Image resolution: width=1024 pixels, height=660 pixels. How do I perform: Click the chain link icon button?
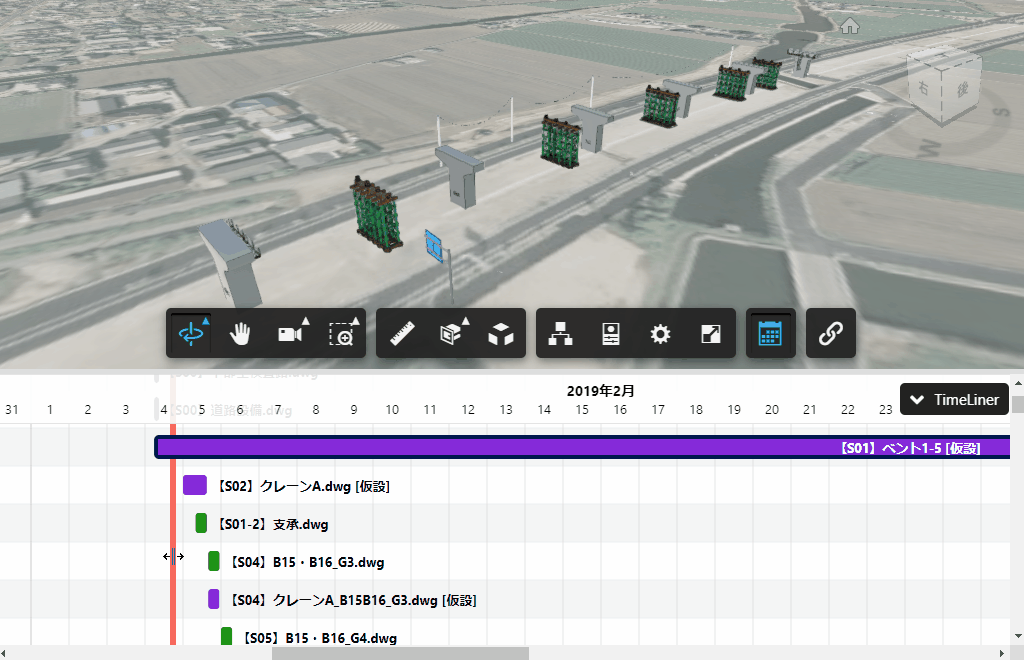coord(831,334)
